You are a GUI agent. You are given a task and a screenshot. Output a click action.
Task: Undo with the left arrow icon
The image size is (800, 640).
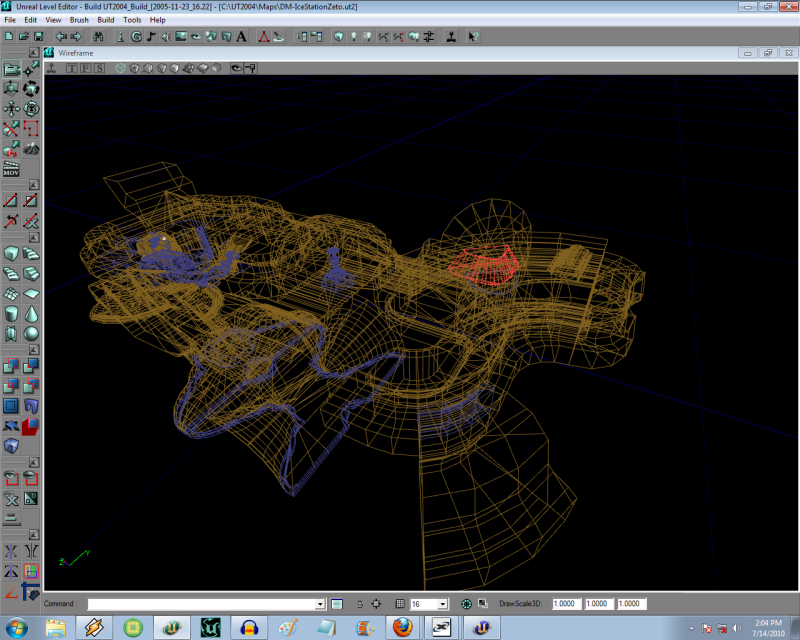(x=61, y=36)
